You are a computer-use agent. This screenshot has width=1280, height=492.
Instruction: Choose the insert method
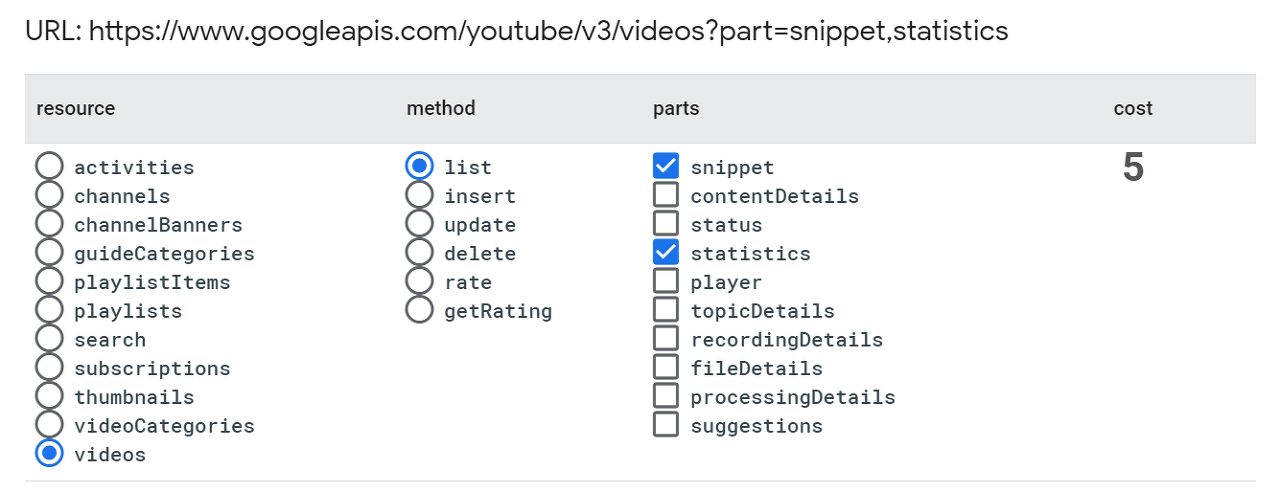(x=420, y=196)
